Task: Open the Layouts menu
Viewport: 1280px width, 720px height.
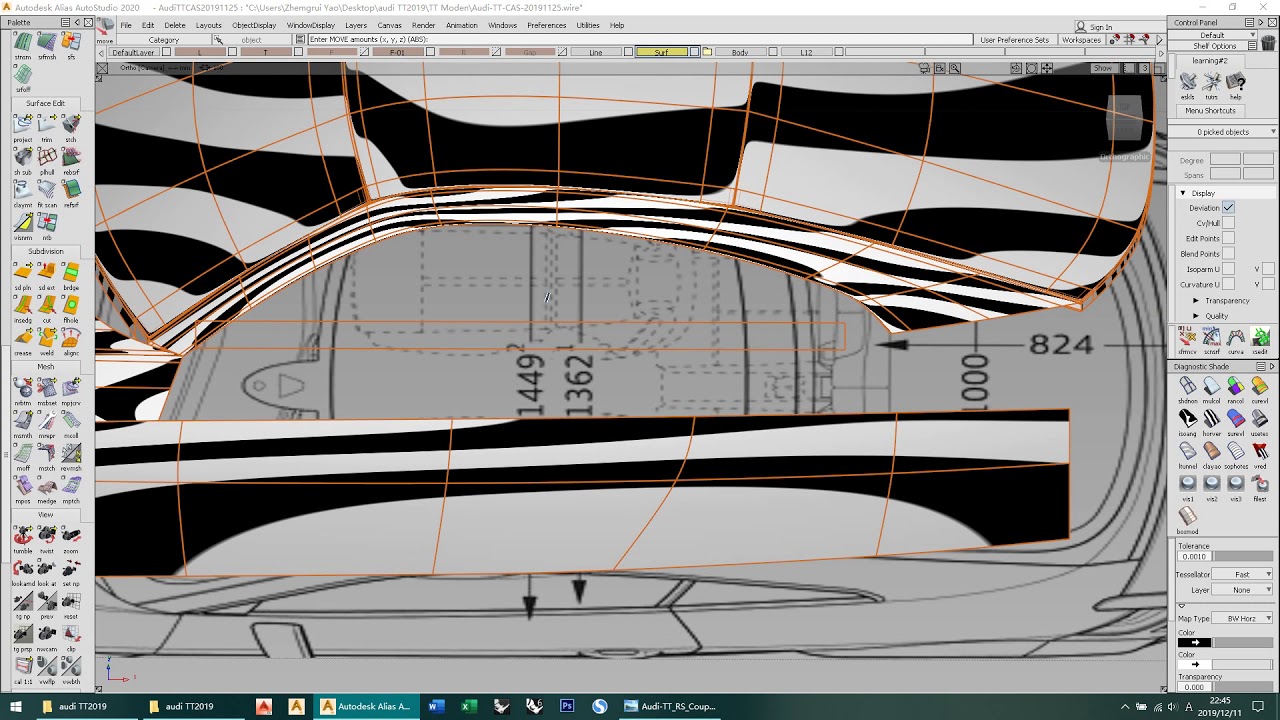Action: (208, 25)
